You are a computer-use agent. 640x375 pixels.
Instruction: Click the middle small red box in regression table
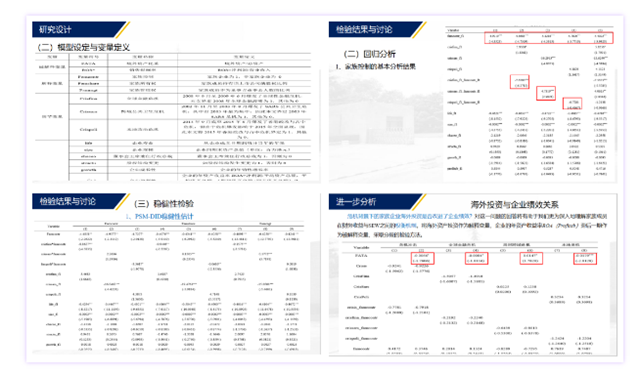546,93
